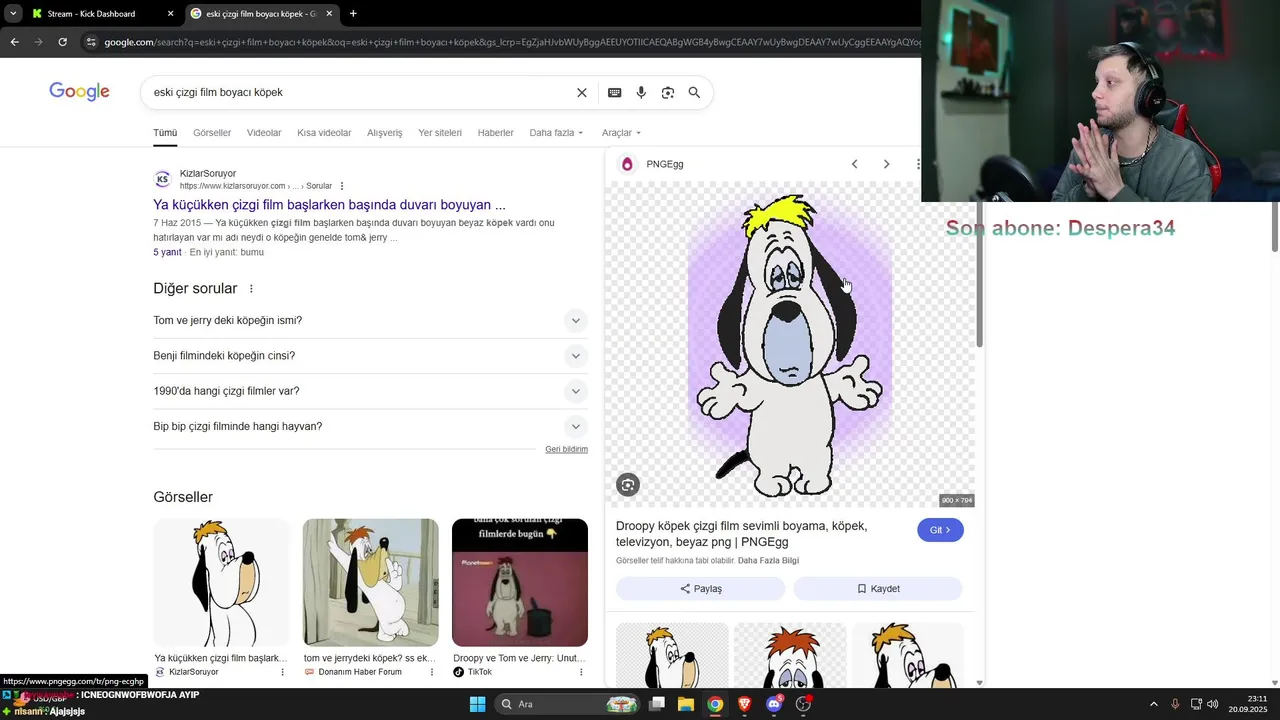Go back in browser history
Viewport: 1280px width, 720px height.
(14, 42)
